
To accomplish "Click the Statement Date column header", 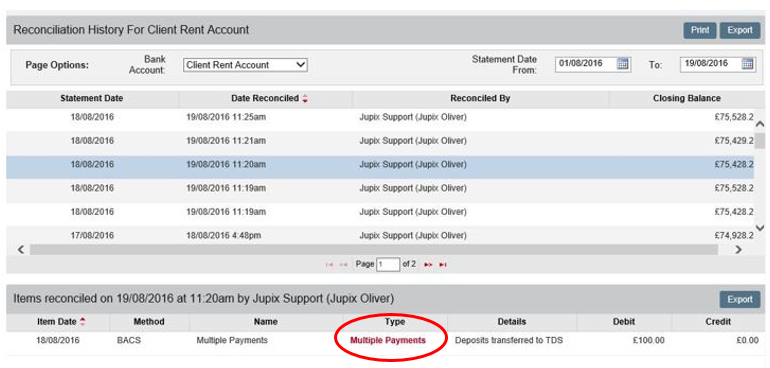I will tap(92, 98).
